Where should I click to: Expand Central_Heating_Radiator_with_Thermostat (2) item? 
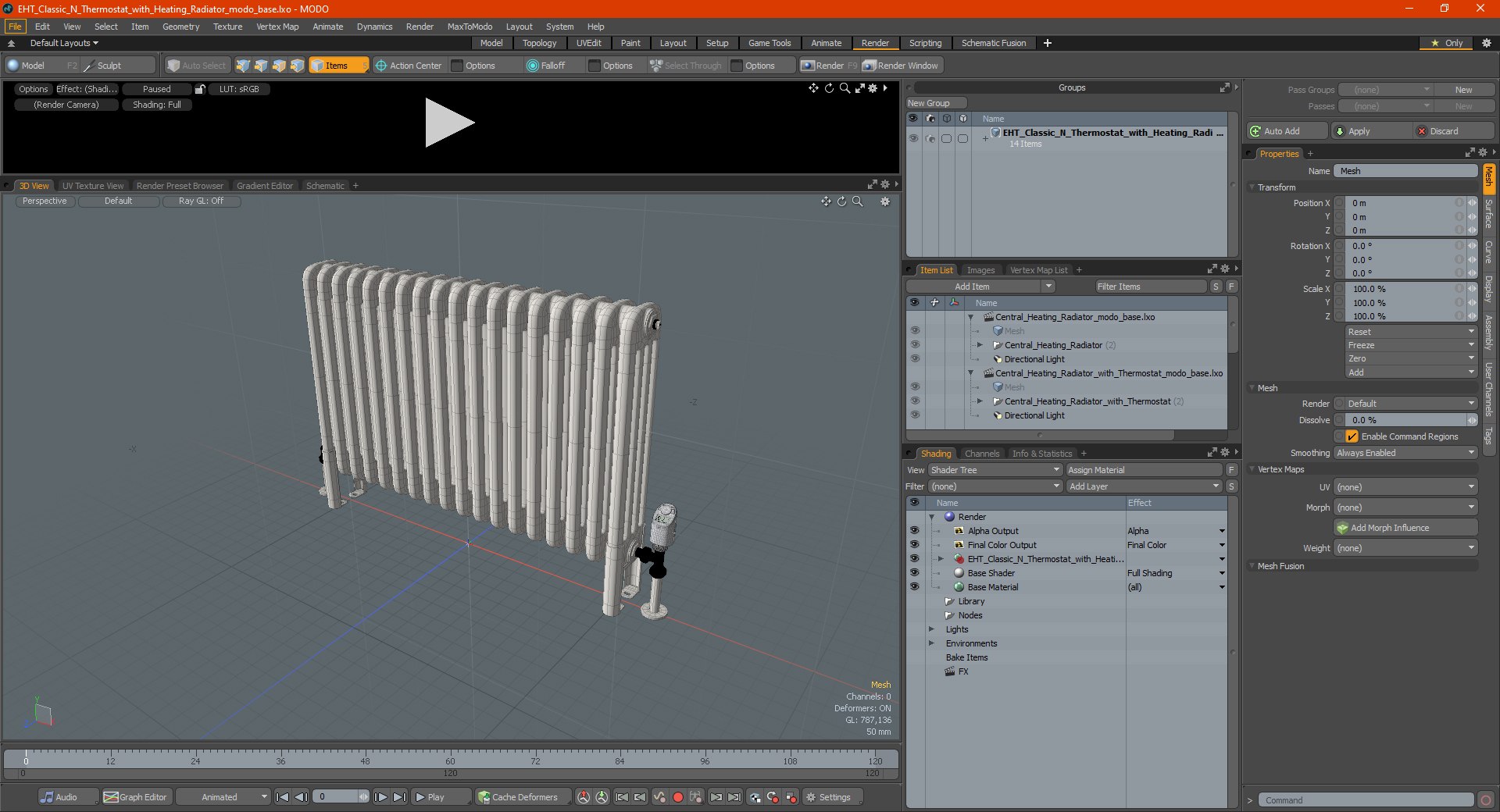click(x=980, y=401)
